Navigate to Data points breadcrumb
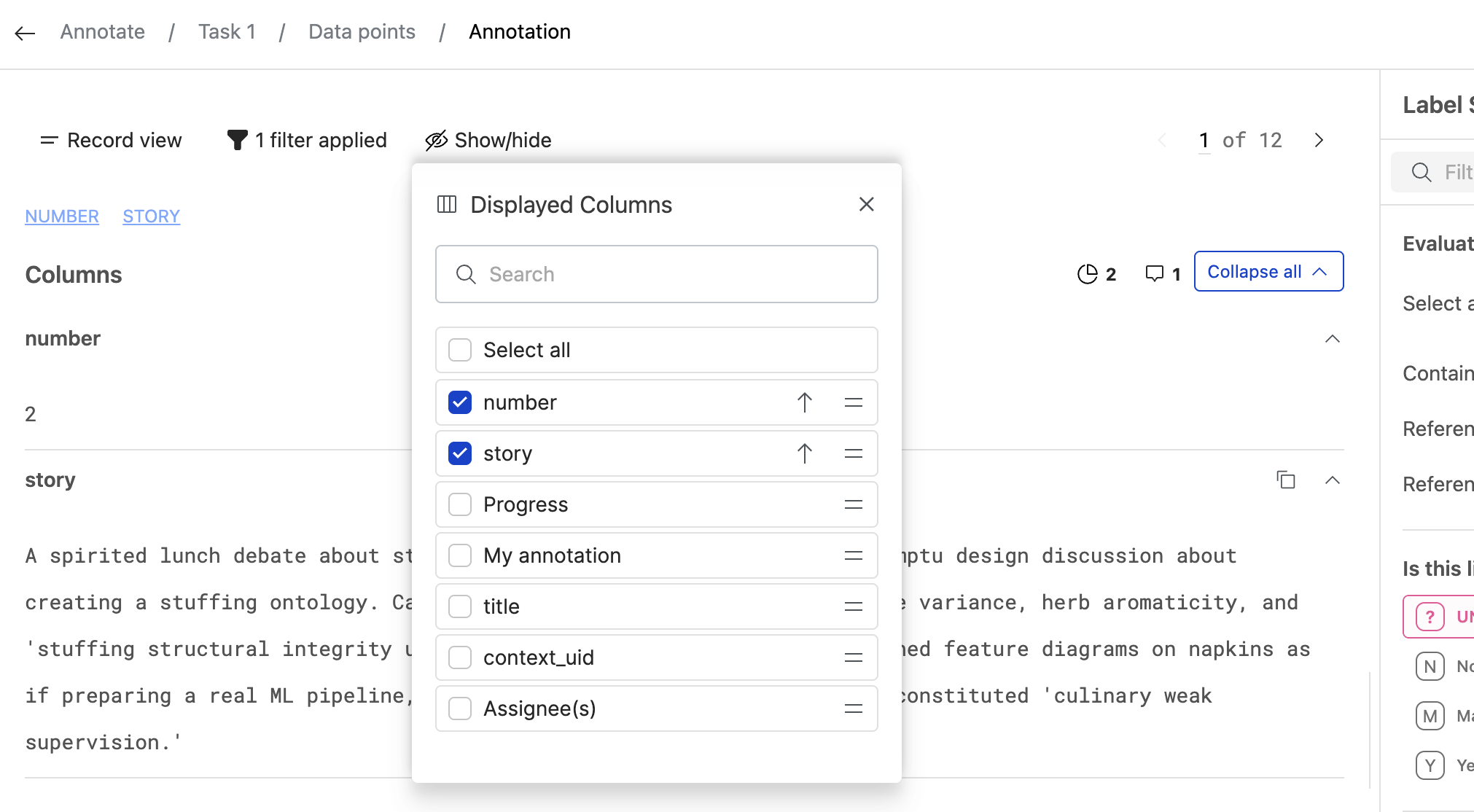The height and width of the screenshot is (812, 1474). click(362, 31)
